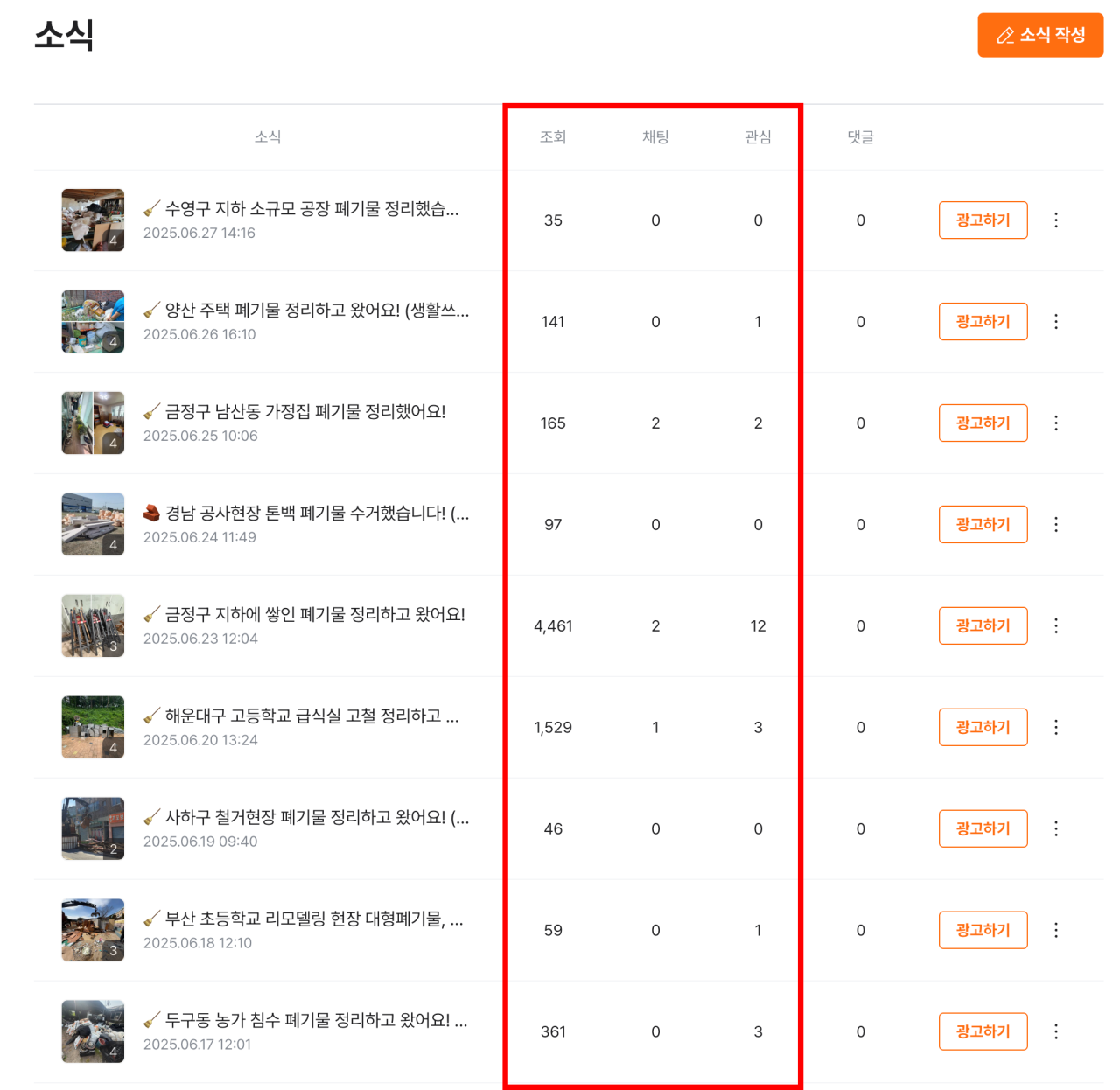The image size is (1120, 1090).
Task: Open more options for 사하구 철거현장 post
Action: (1056, 829)
